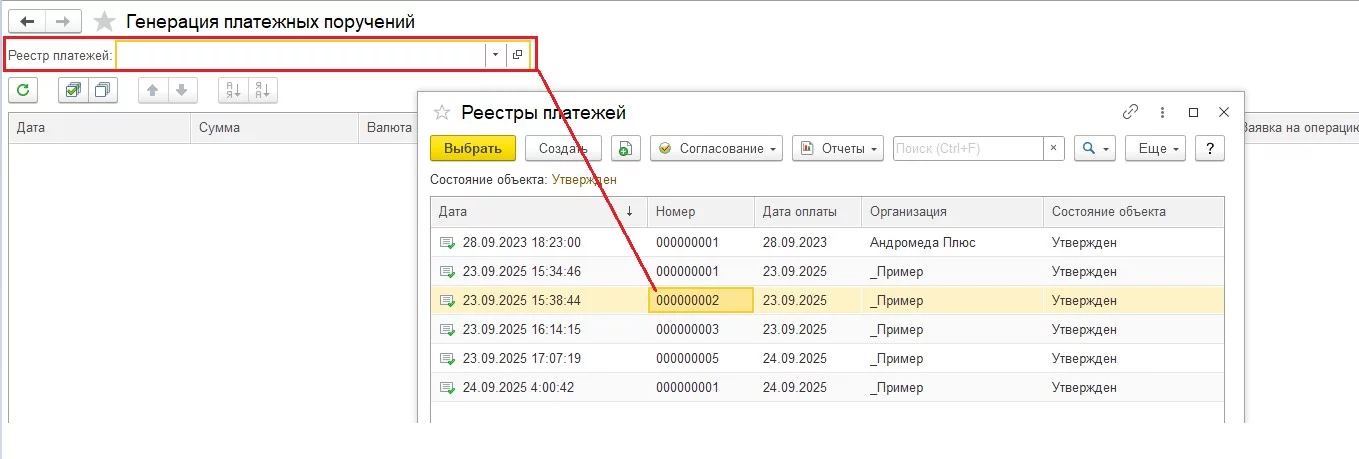Go forward with the right arrow button
Image resolution: width=1359 pixels, height=459 pixels.
tap(62, 21)
